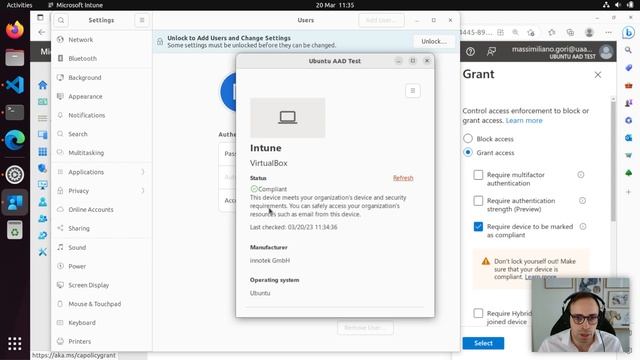Click the laptop device image in Intune

pyautogui.click(x=287, y=118)
